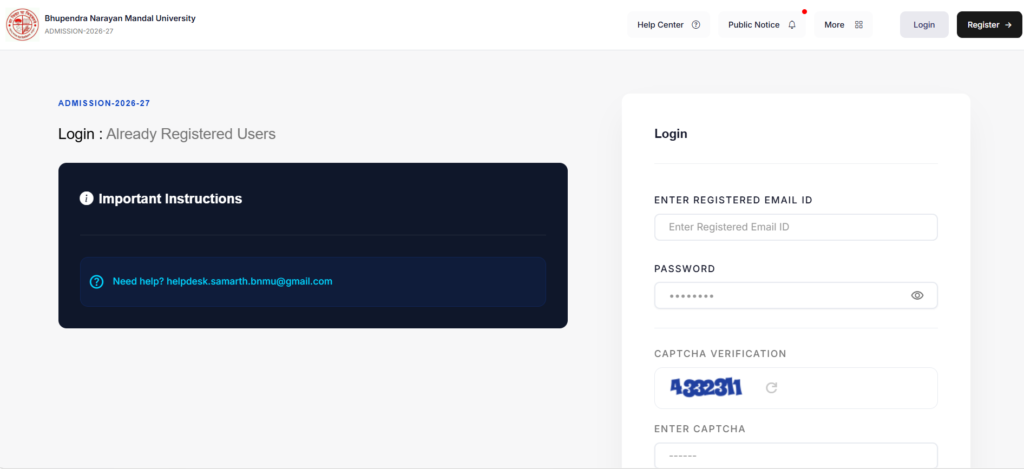Click the help circle icon beside Need help
The height and width of the screenshot is (469, 1024).
pyautogui.click(x=97, y=282)
